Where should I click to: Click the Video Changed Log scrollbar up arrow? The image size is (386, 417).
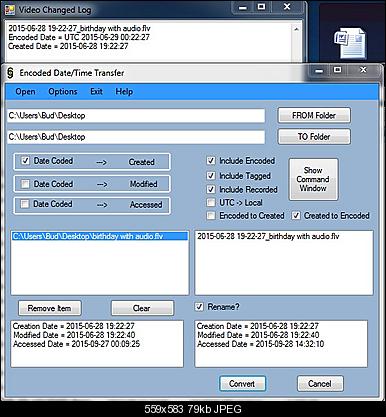tap(296, 29)
